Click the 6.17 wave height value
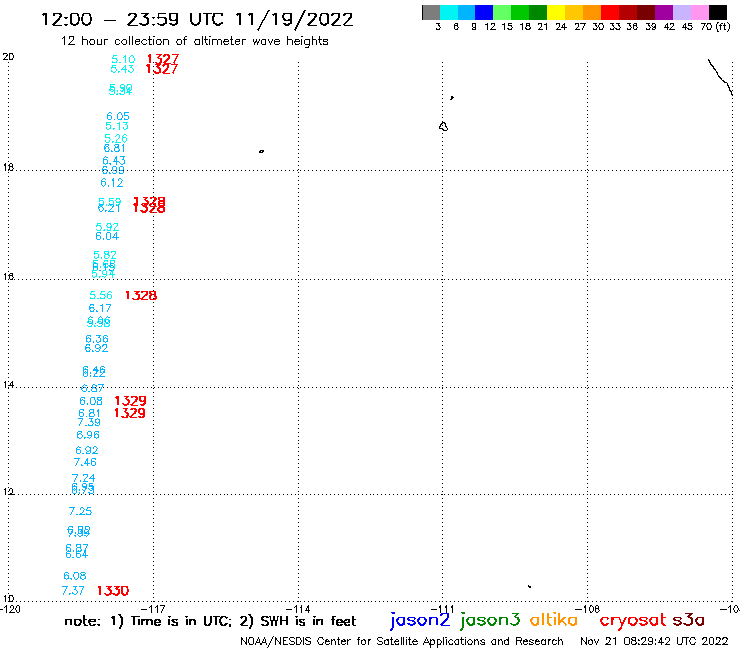Screen dimensions: 740x650 (100, 308)
